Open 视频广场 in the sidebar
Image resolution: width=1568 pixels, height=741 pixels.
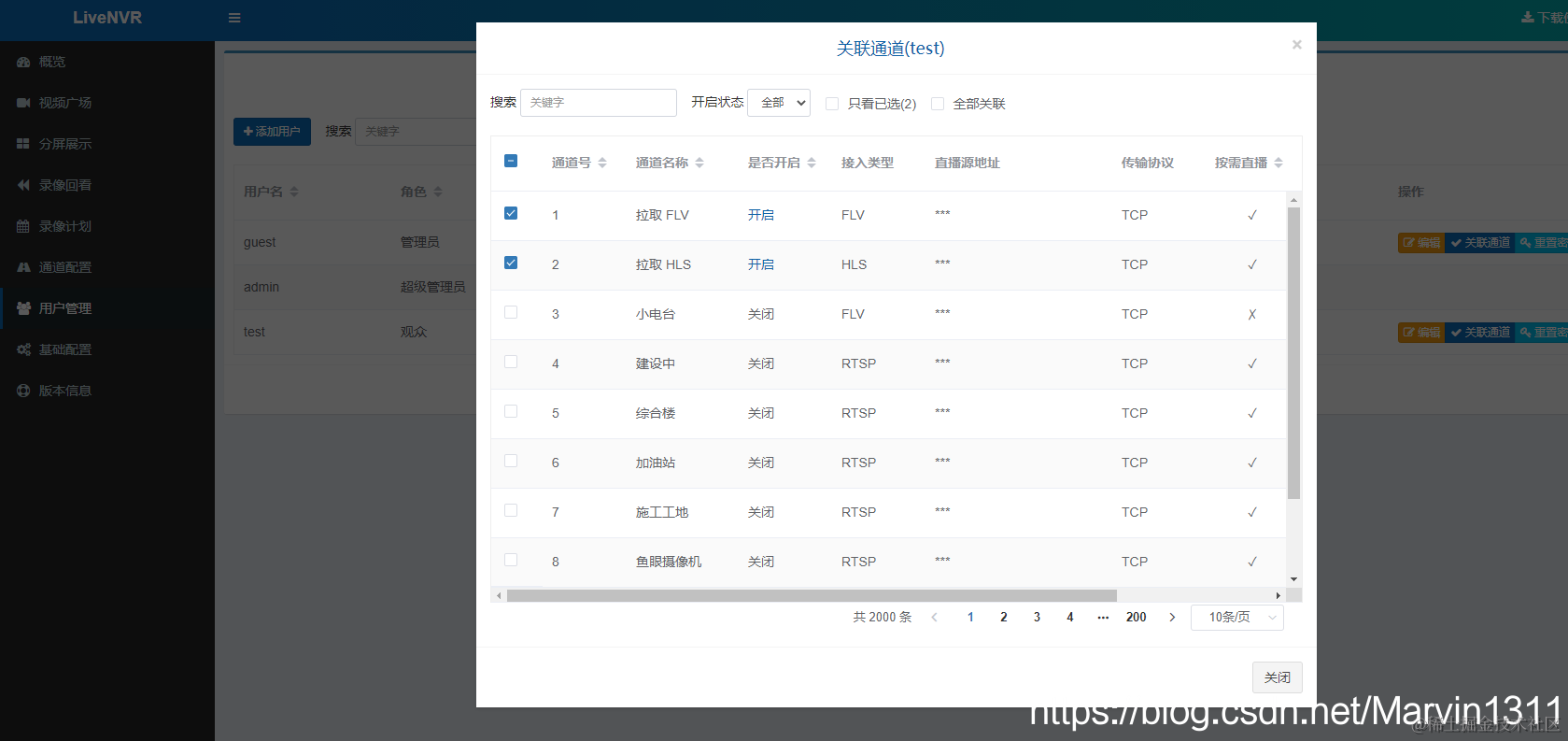(x=65, y=103)
